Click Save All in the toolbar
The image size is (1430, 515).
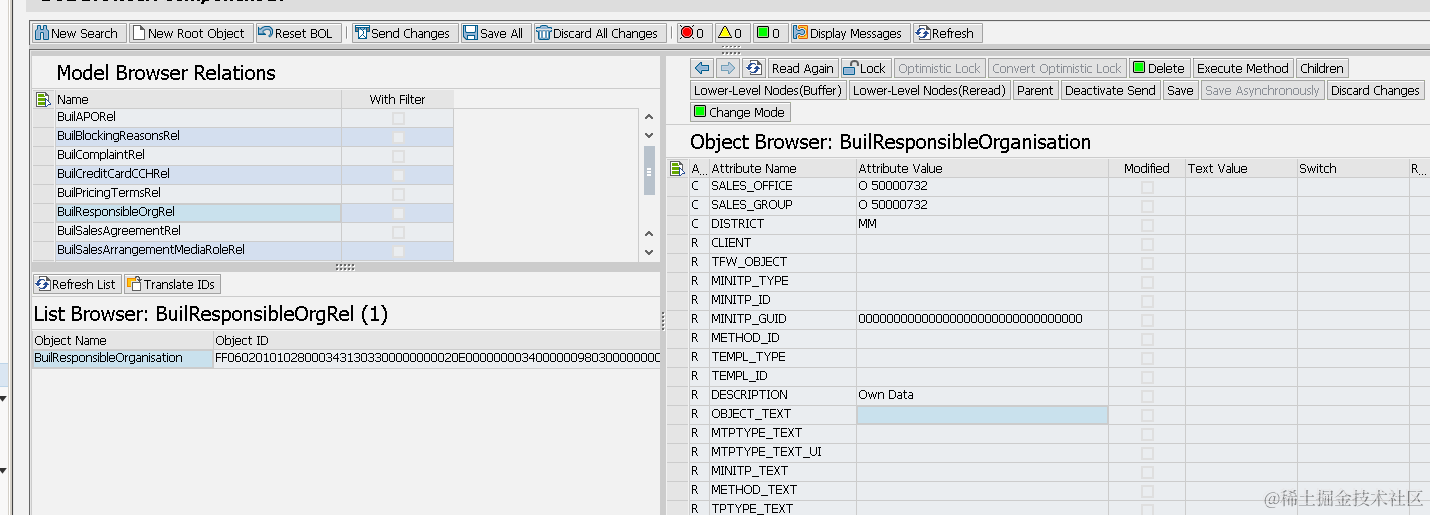click(495, 33)
